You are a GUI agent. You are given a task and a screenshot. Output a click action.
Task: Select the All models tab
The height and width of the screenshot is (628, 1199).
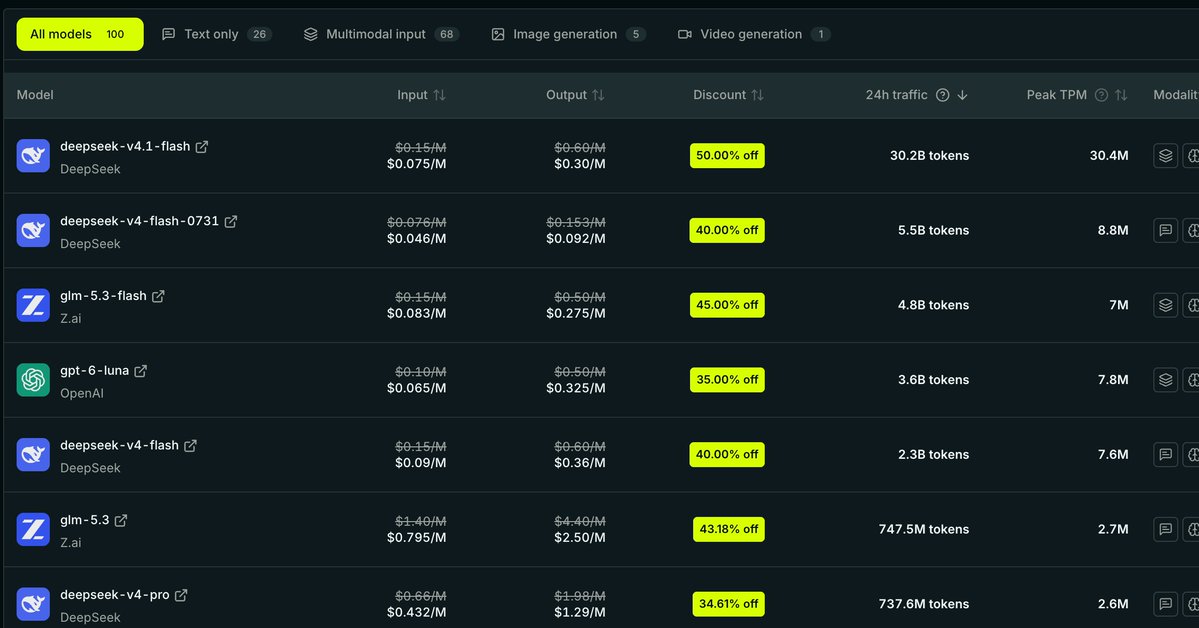tap(80, 34)
